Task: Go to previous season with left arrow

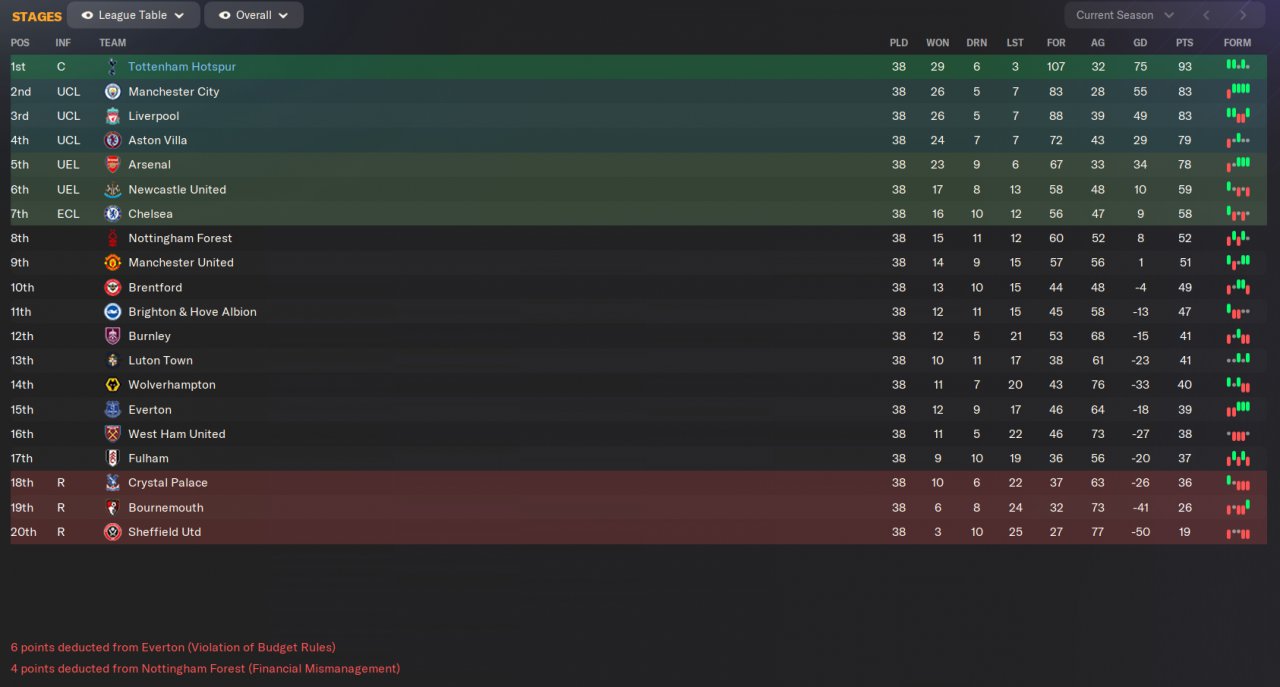Action: coord(1206,15)
